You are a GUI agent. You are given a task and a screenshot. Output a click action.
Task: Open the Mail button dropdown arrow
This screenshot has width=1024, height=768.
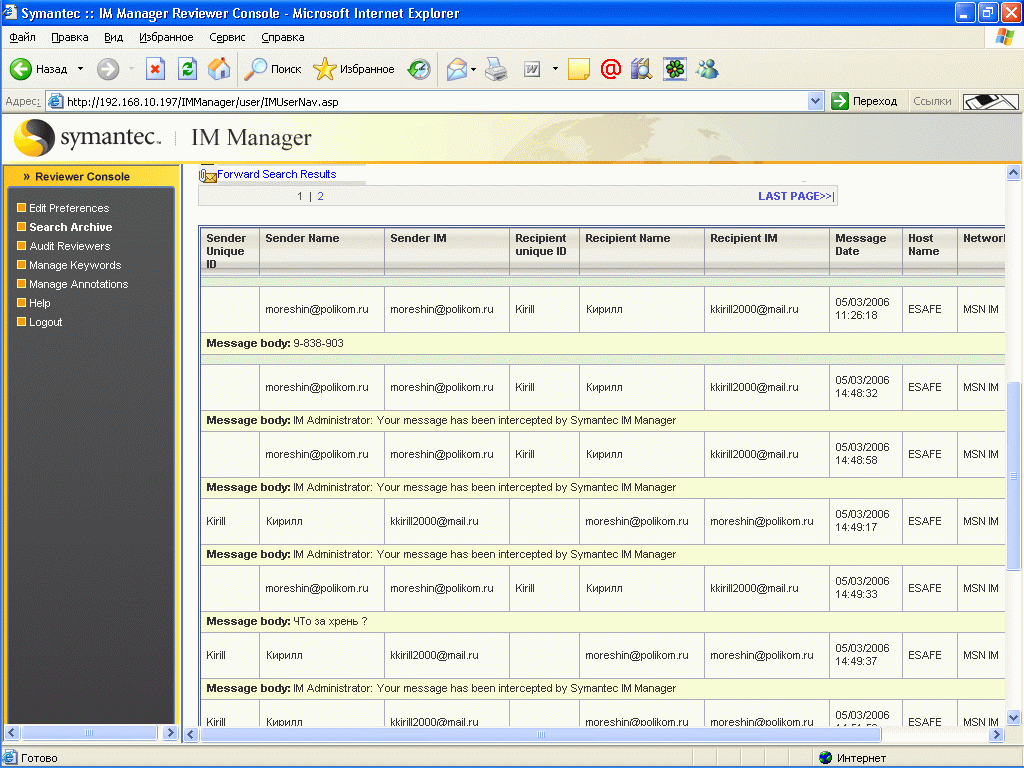point(474,69)
